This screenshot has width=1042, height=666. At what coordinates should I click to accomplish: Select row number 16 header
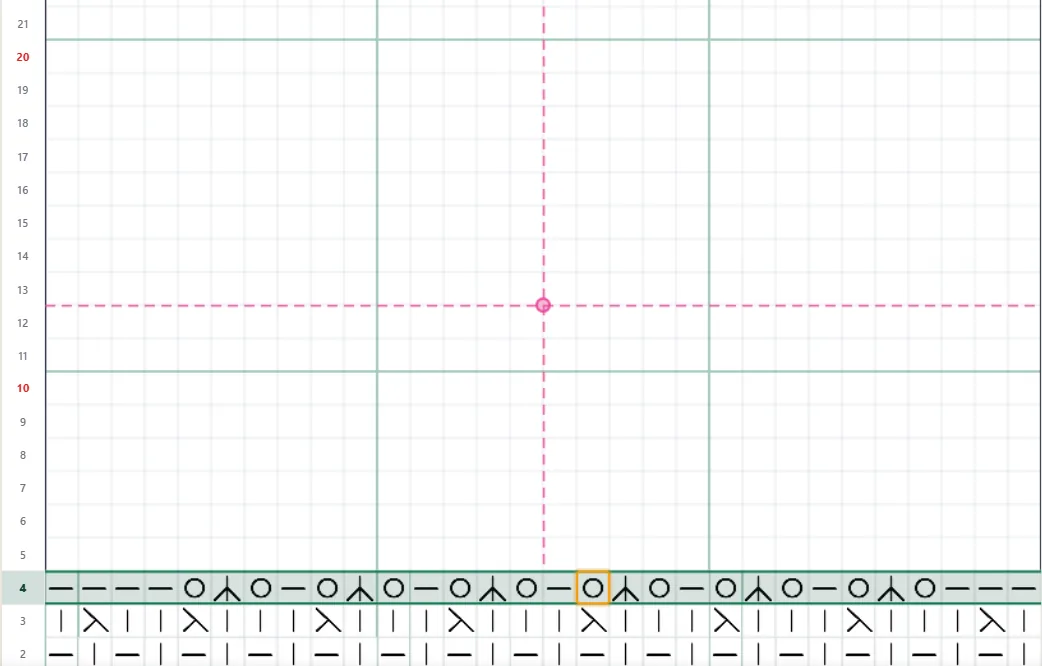pos(23,190)
